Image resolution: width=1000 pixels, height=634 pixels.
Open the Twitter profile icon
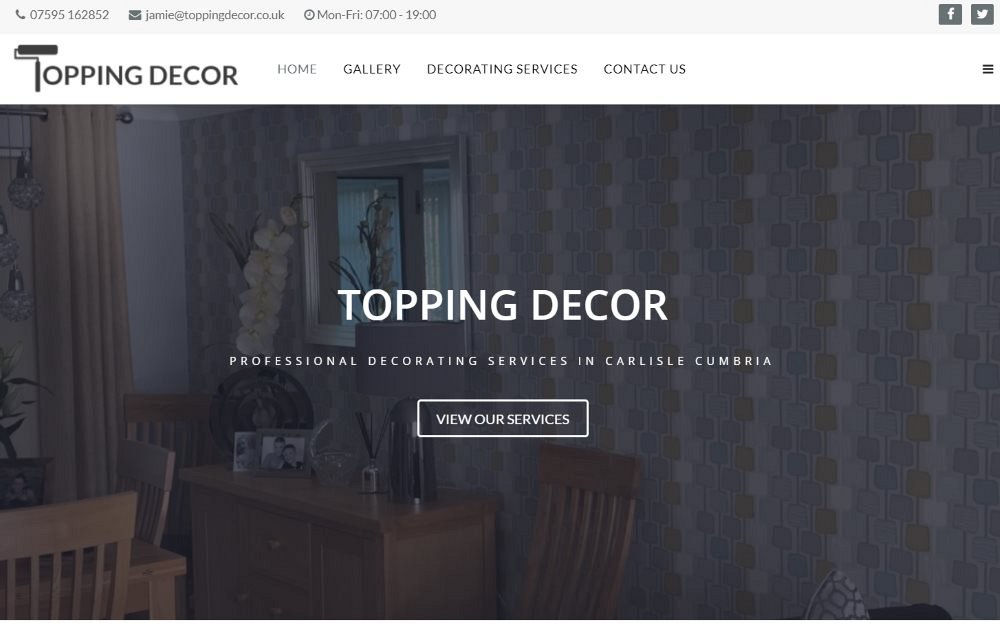pos(982,14)
